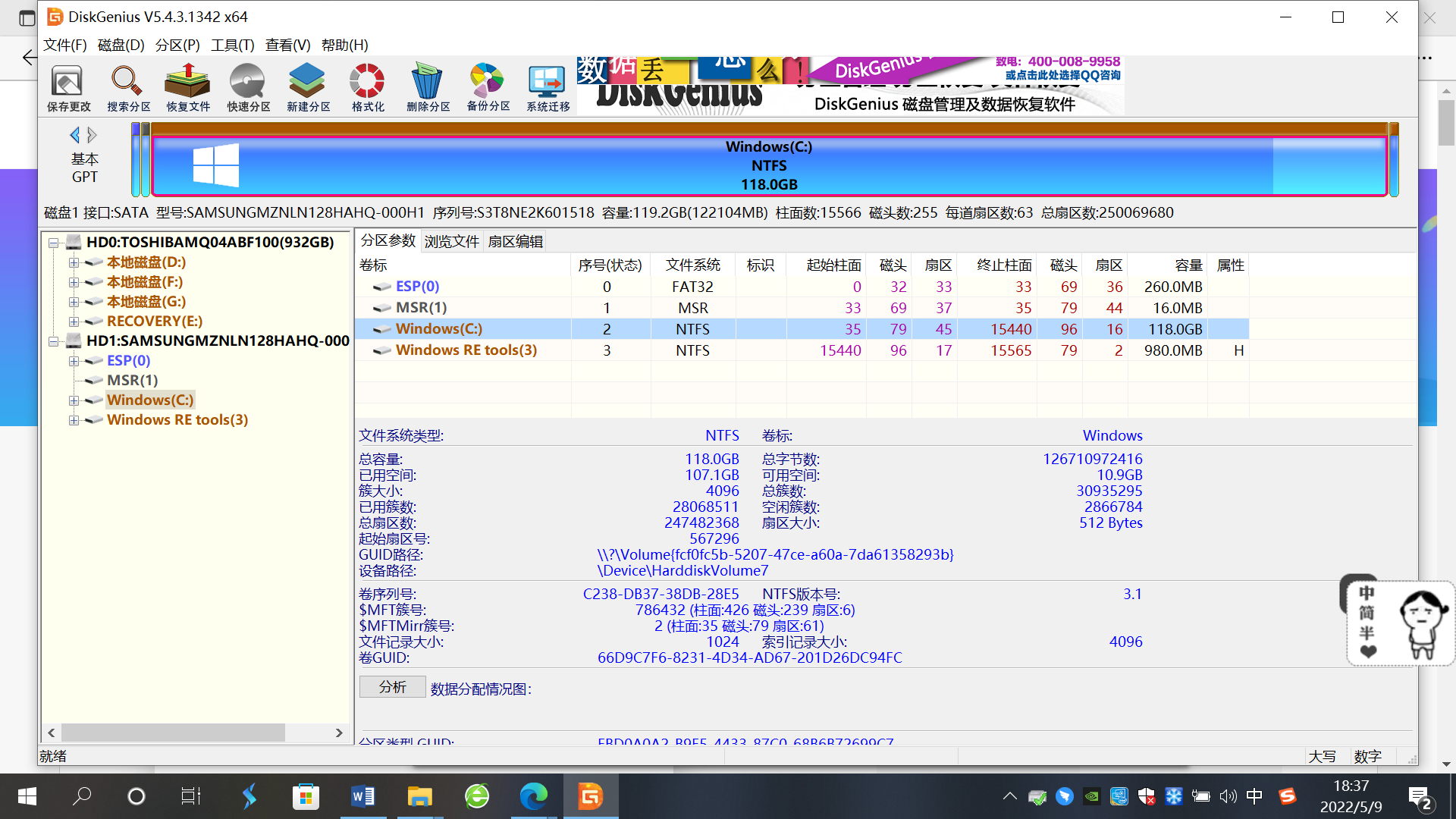The height and width of the screenshot is (819, 1456).
Task: Start the 系统迁移 system migration tool
Action: [547, 86]
